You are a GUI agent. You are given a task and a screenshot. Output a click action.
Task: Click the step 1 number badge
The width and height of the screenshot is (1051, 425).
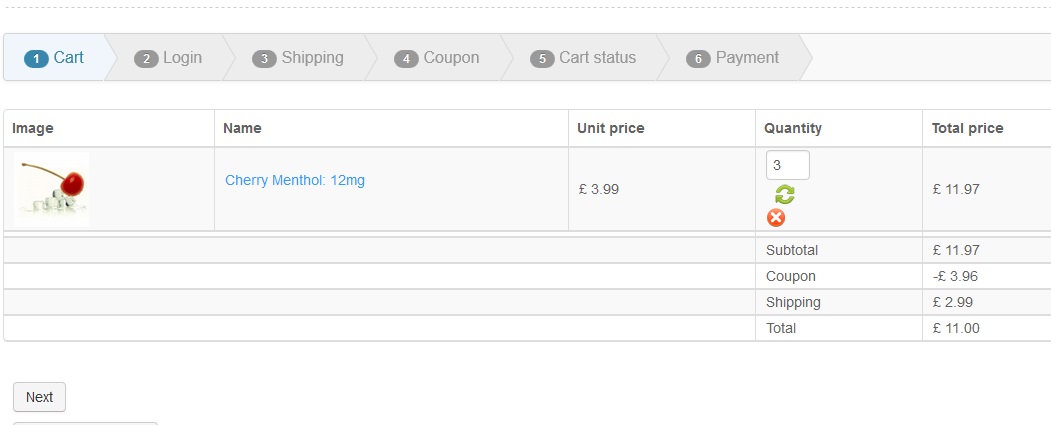36,59
